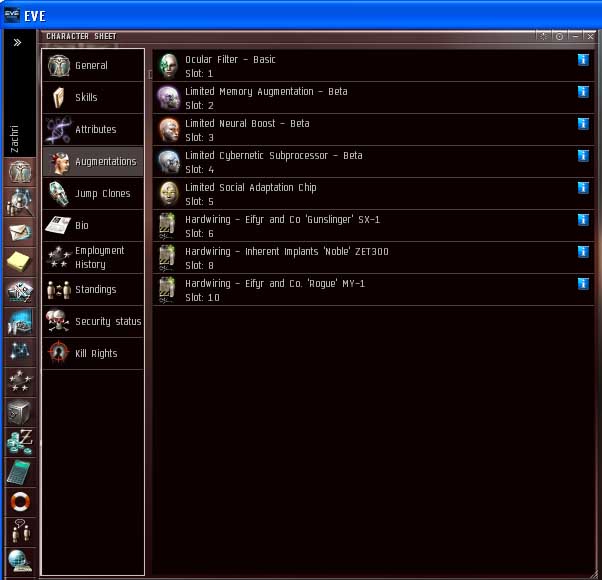Expand the Neocom sidebar chevron
This screenshot has height=580, width=602.
coord(17,43)
